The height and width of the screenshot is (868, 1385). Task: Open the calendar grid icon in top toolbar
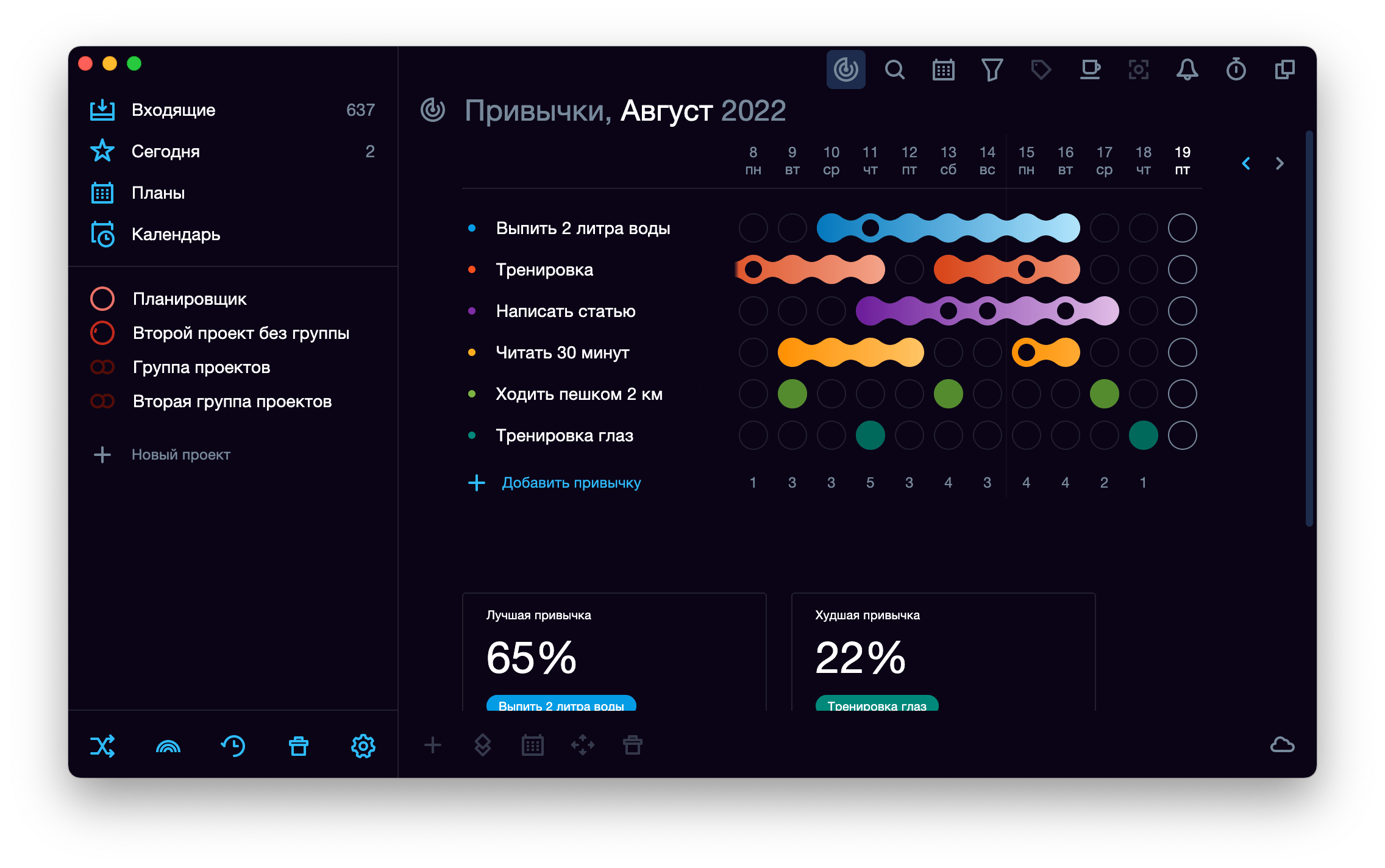click(x=943, y=69)
